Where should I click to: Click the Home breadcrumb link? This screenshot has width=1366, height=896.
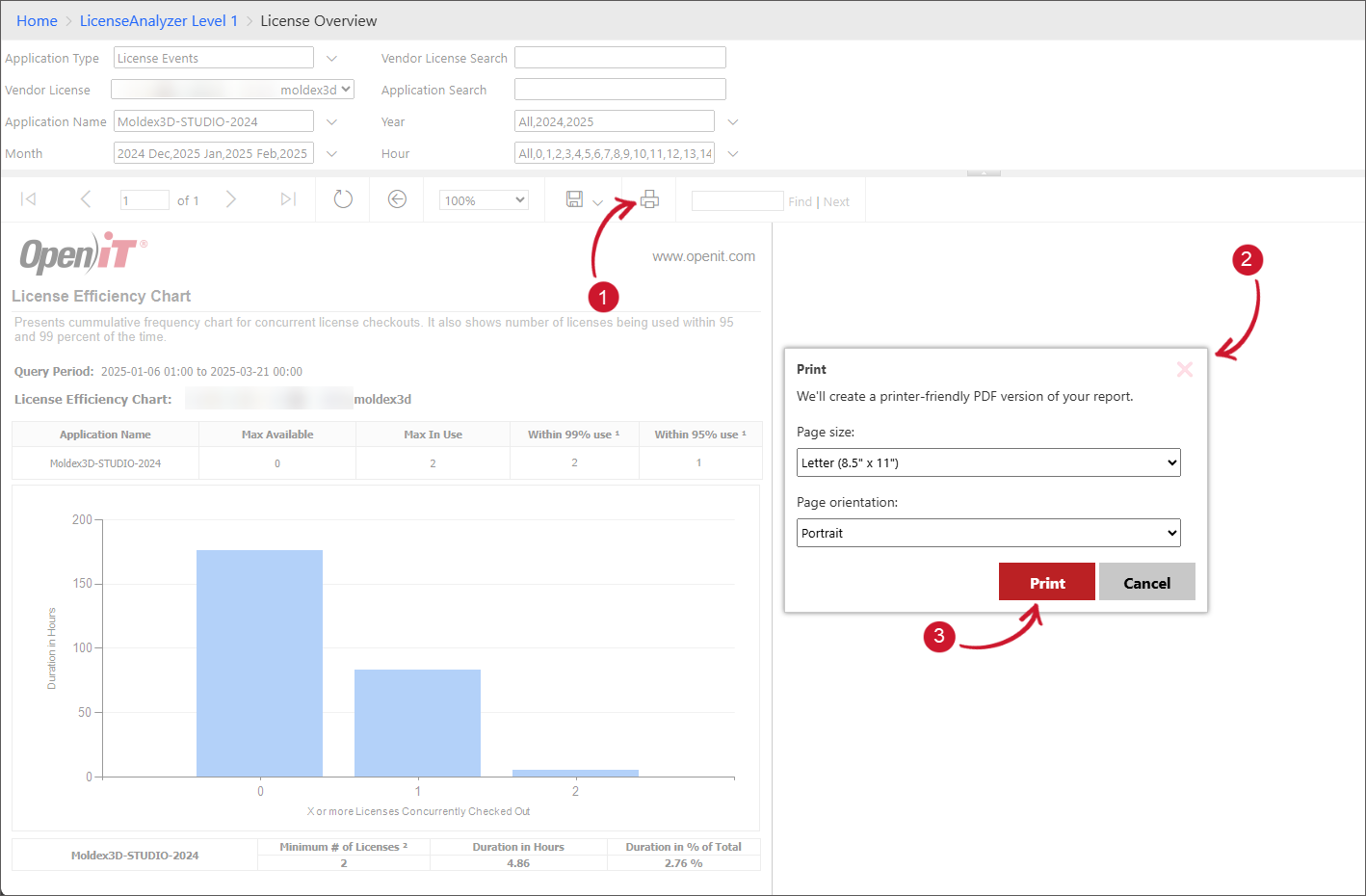pyautogui.click(x=37, y=21)
